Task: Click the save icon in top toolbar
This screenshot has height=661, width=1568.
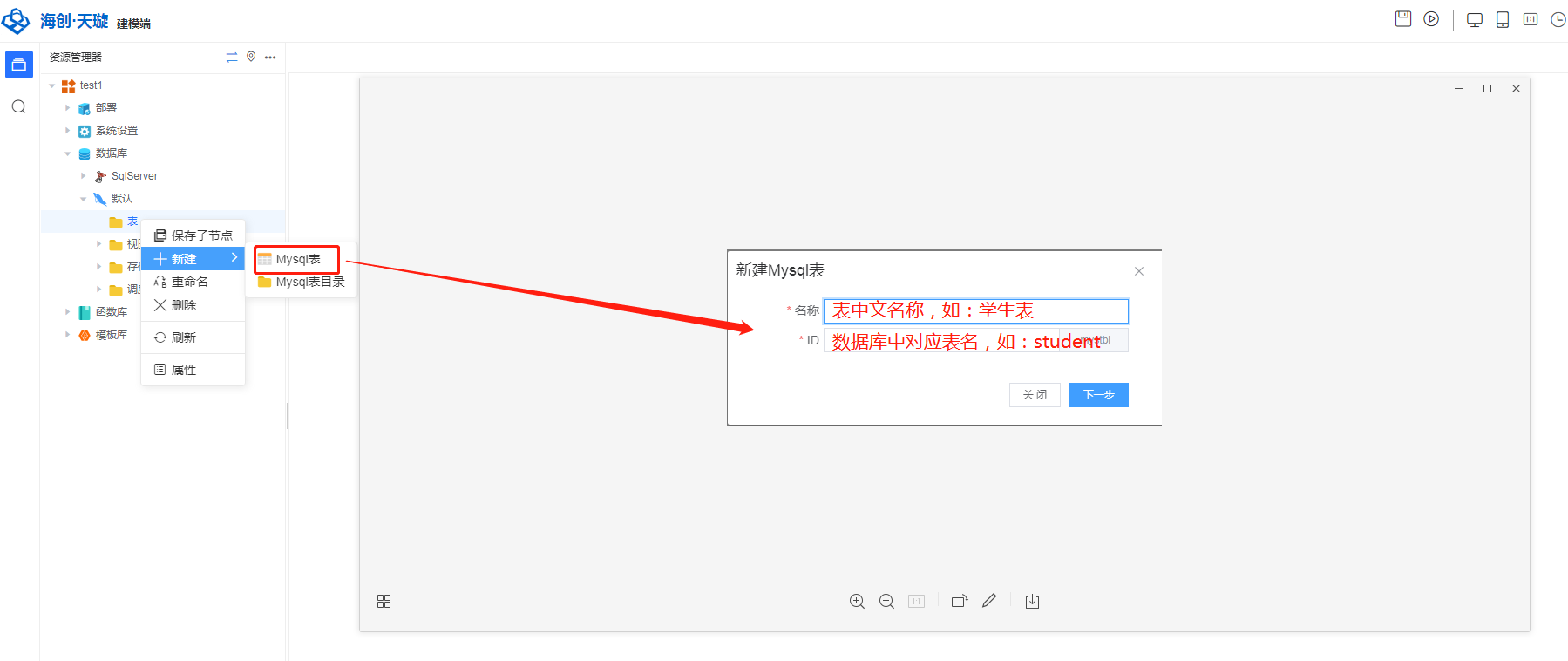Action: point(1402,19)
